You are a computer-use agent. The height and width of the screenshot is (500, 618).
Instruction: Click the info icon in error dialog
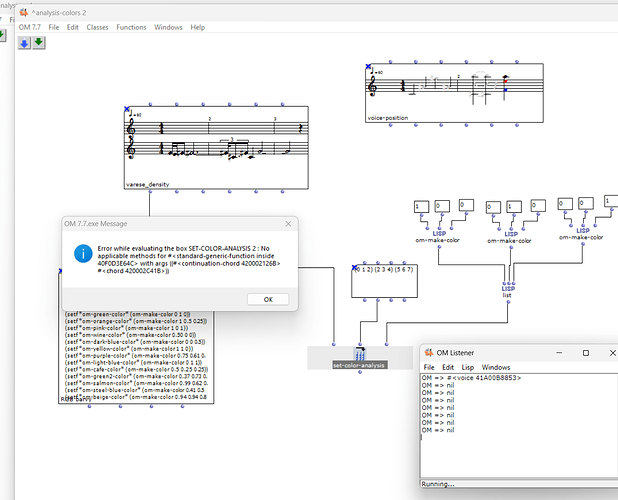[x=83, y=253]
